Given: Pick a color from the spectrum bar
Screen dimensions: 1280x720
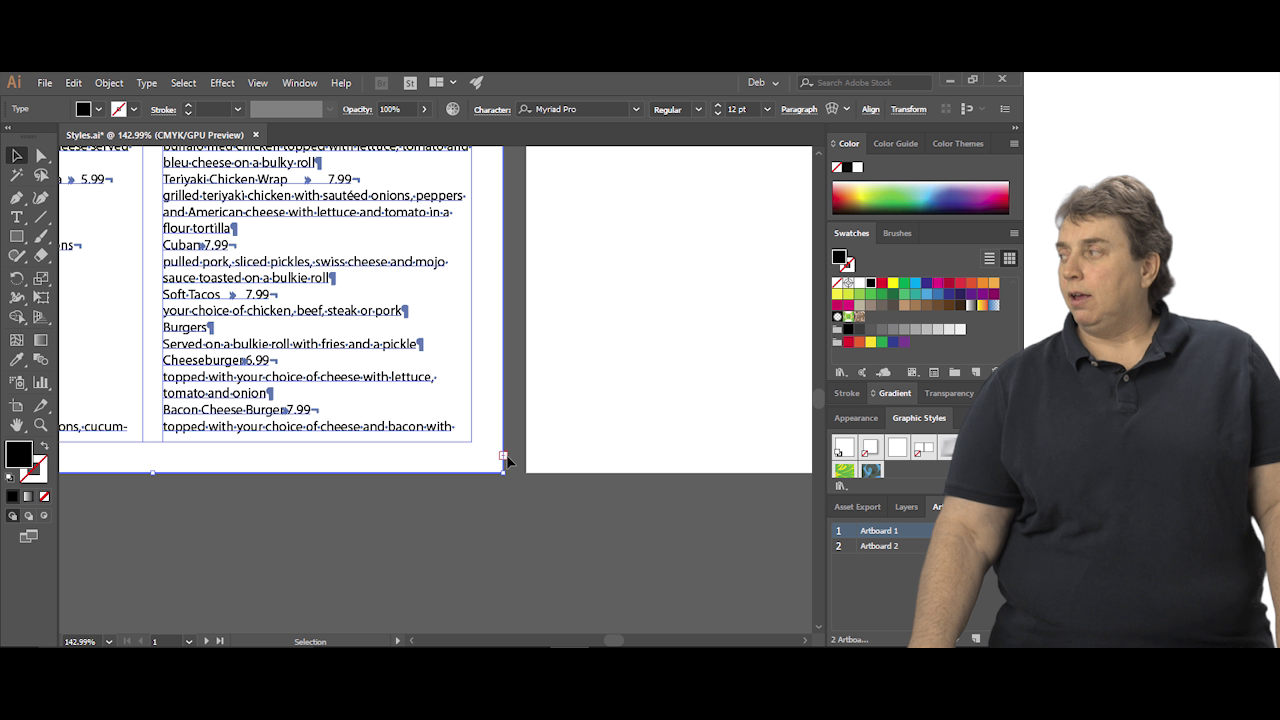Looking at the screenshot, I should point(920,197).
